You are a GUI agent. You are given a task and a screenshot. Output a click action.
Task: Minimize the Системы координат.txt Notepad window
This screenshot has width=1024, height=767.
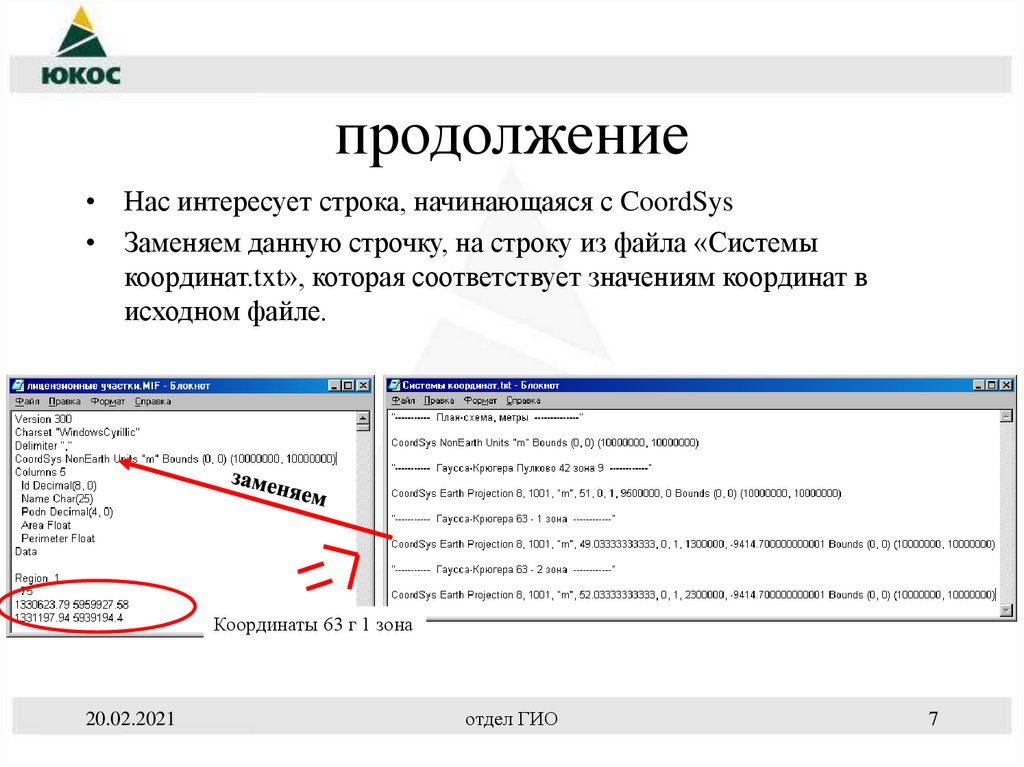point(980,384)
